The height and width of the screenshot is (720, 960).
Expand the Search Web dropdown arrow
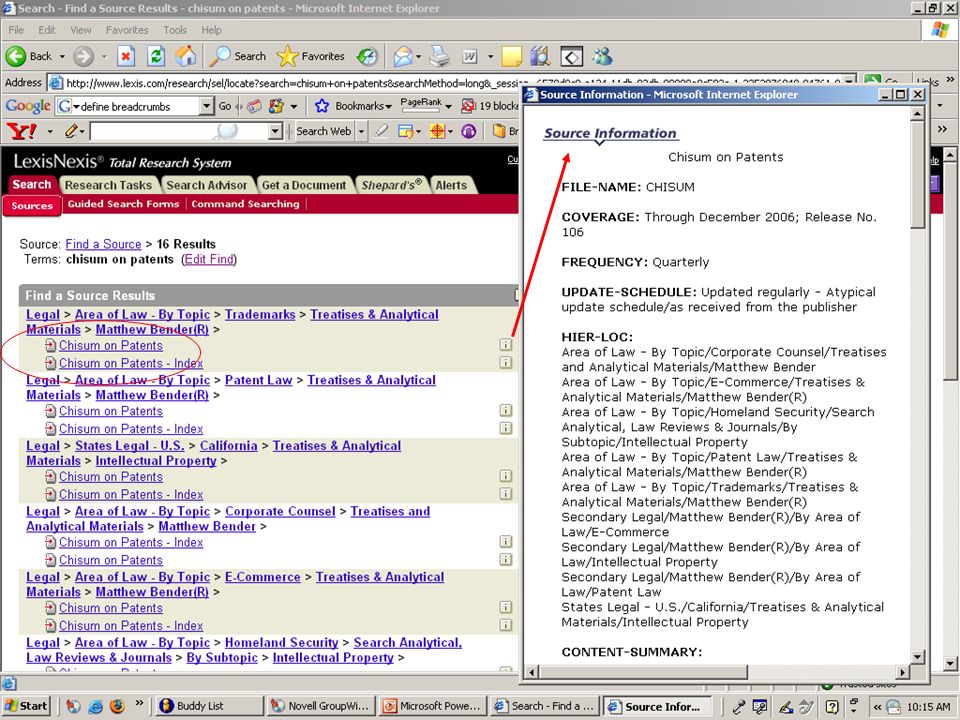point(361,131)
